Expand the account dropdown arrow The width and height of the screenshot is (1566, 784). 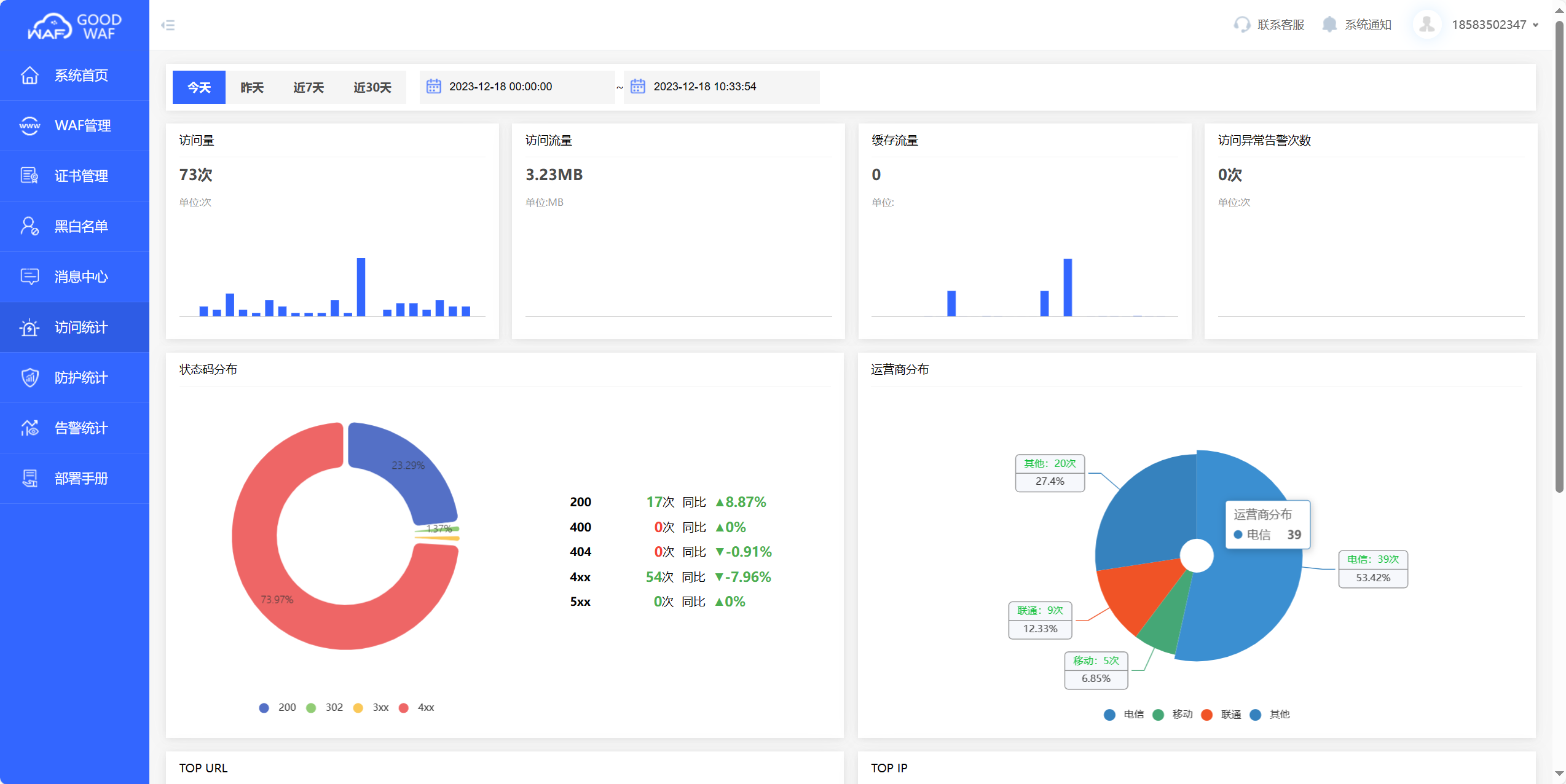pos(1535,25)
